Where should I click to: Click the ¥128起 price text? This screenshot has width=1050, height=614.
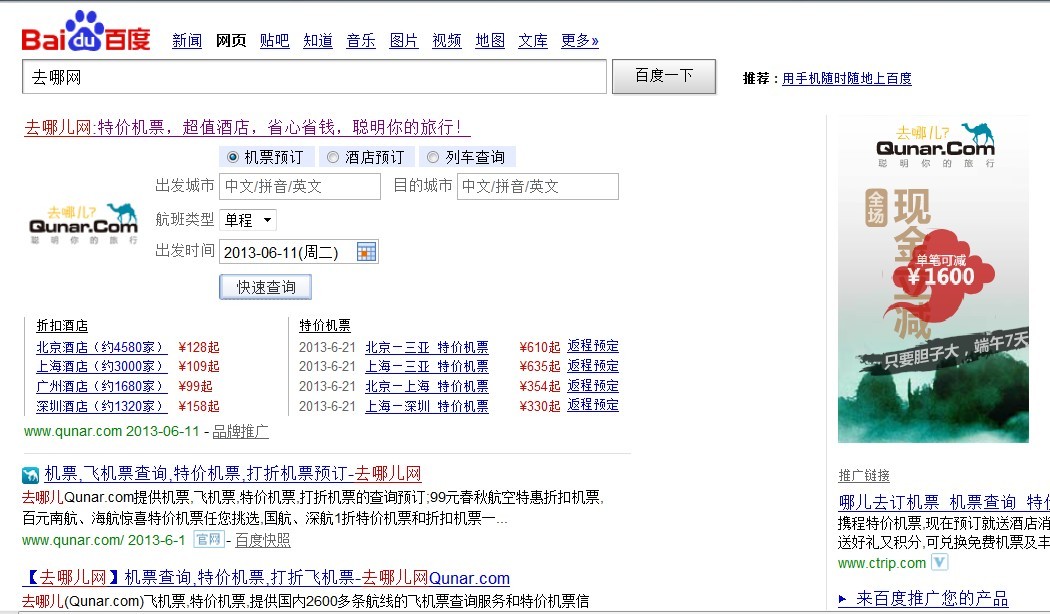[199, 348]
